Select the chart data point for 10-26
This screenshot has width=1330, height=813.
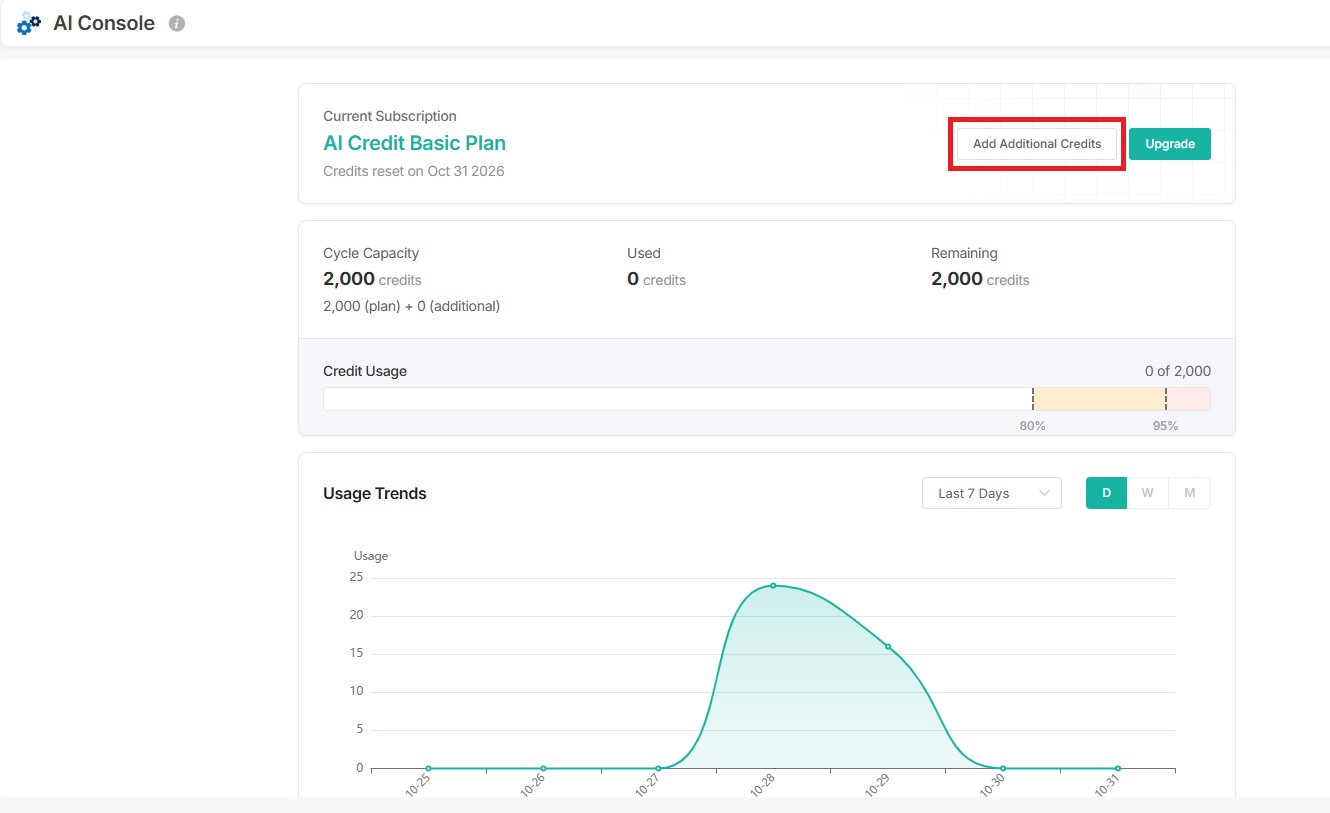[543, 768]
